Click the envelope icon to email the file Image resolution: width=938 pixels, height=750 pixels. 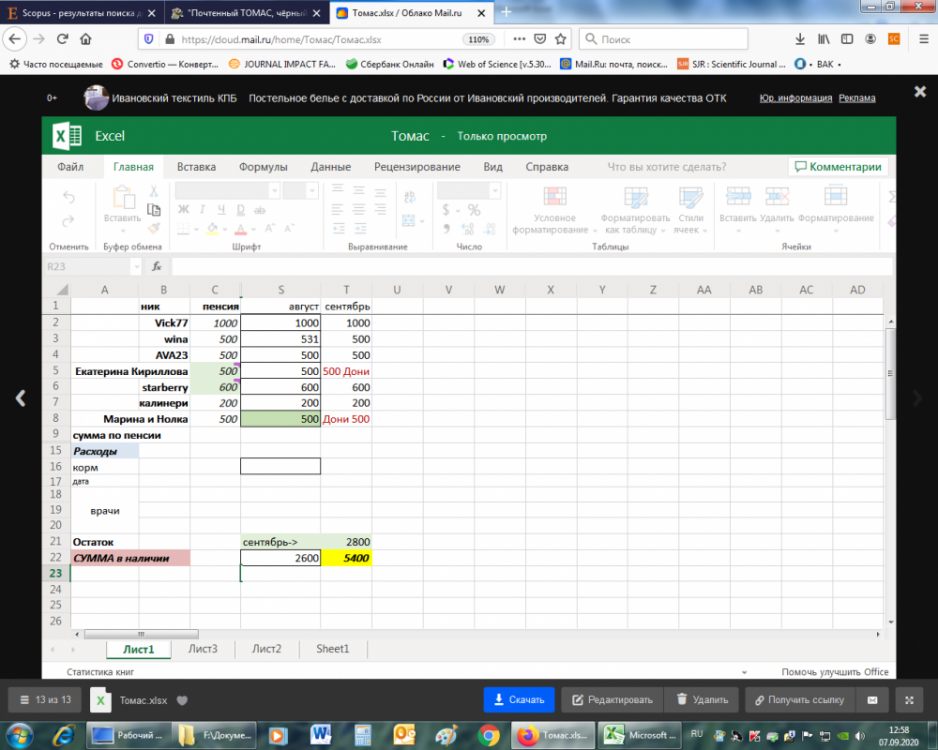871,700
